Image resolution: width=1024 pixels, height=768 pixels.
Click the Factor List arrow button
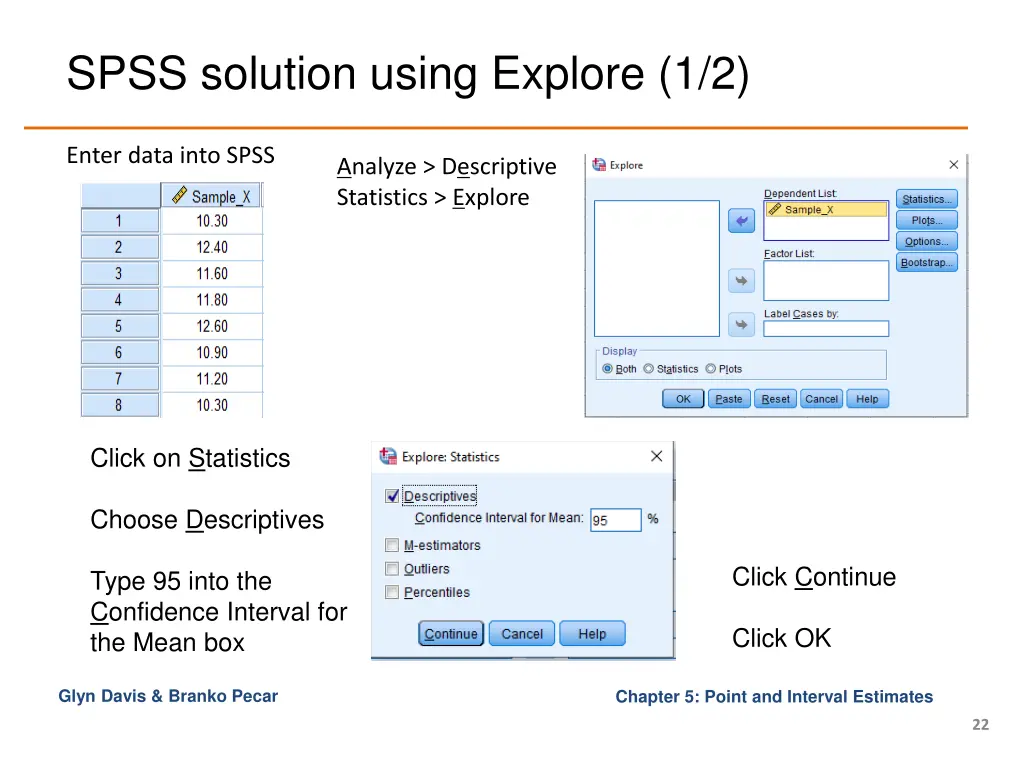(741, 281)
